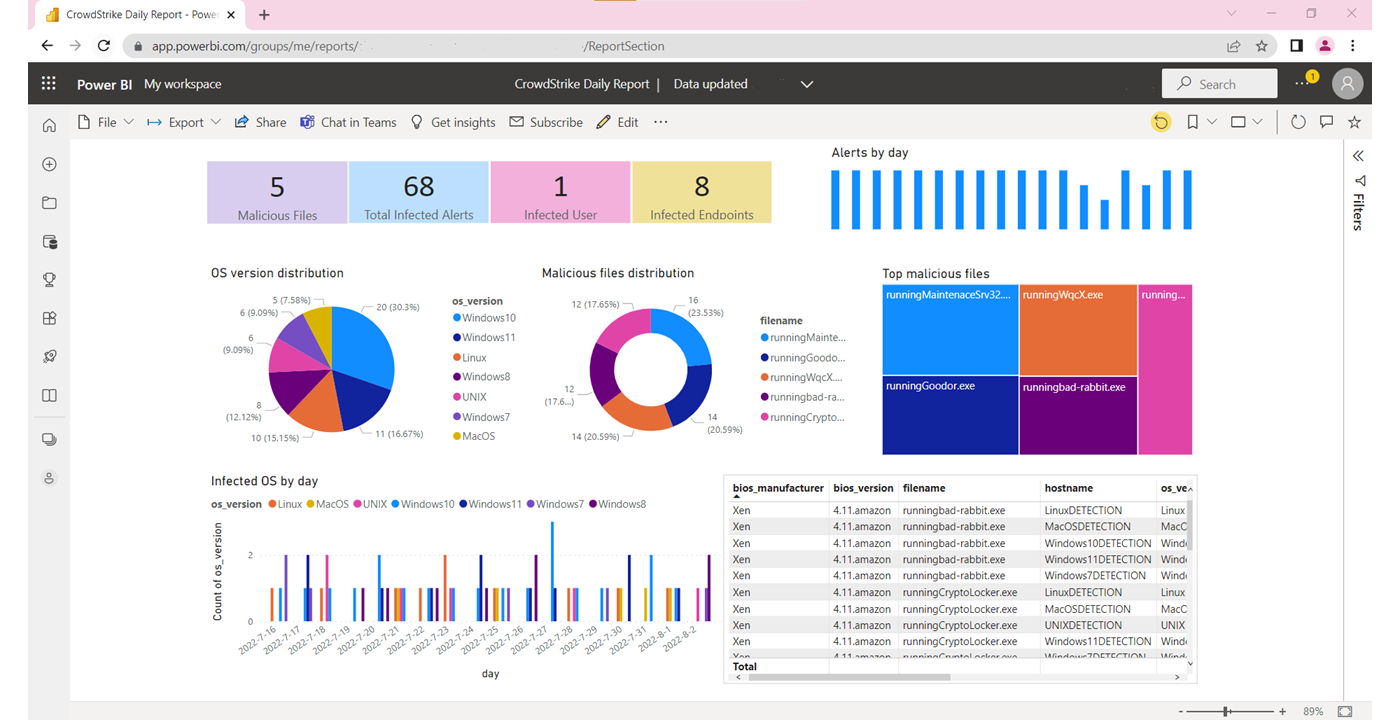Favorite the report with star icon
The width and height of the screenshot is (1400, 720).
pyautogui.click(x=1354, y=122)
